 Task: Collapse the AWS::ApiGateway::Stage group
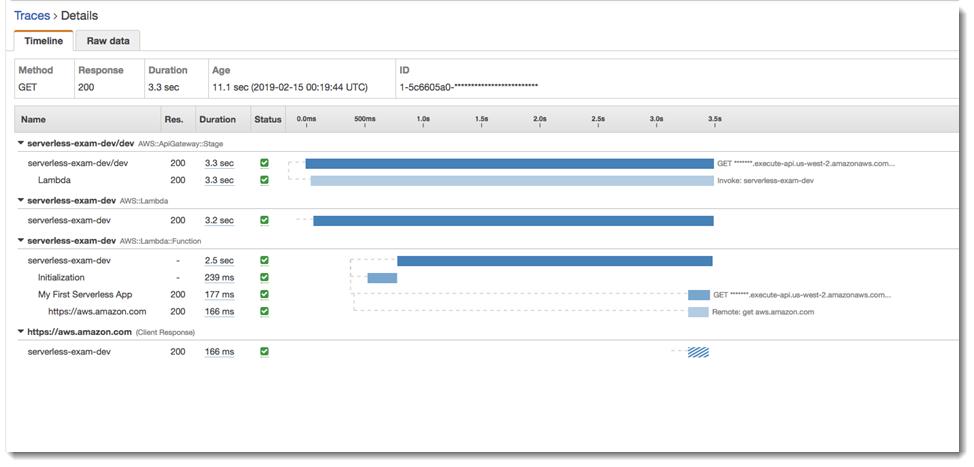click(x=22, y=143)
